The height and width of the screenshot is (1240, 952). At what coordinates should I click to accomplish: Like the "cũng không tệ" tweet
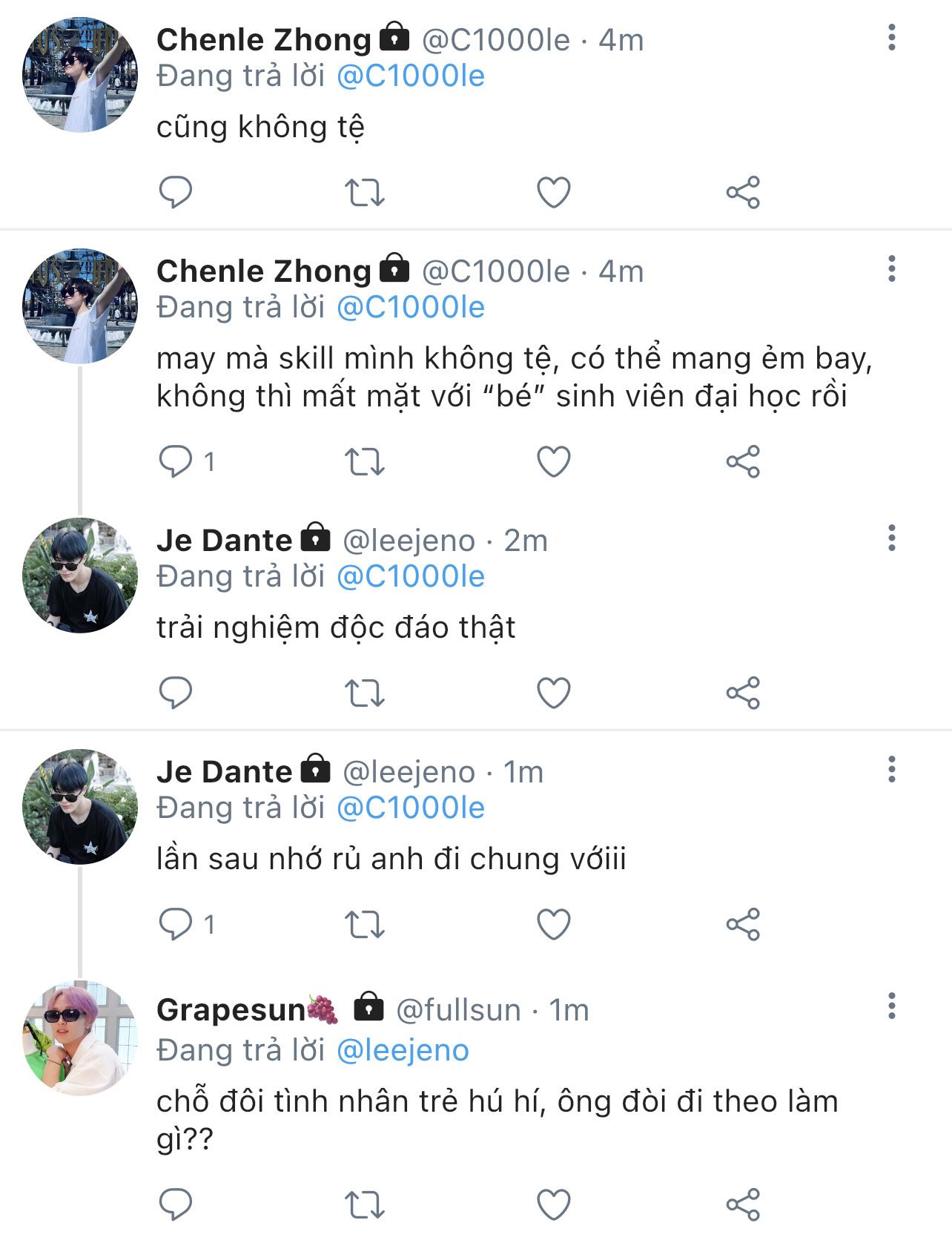click(554, 192)
